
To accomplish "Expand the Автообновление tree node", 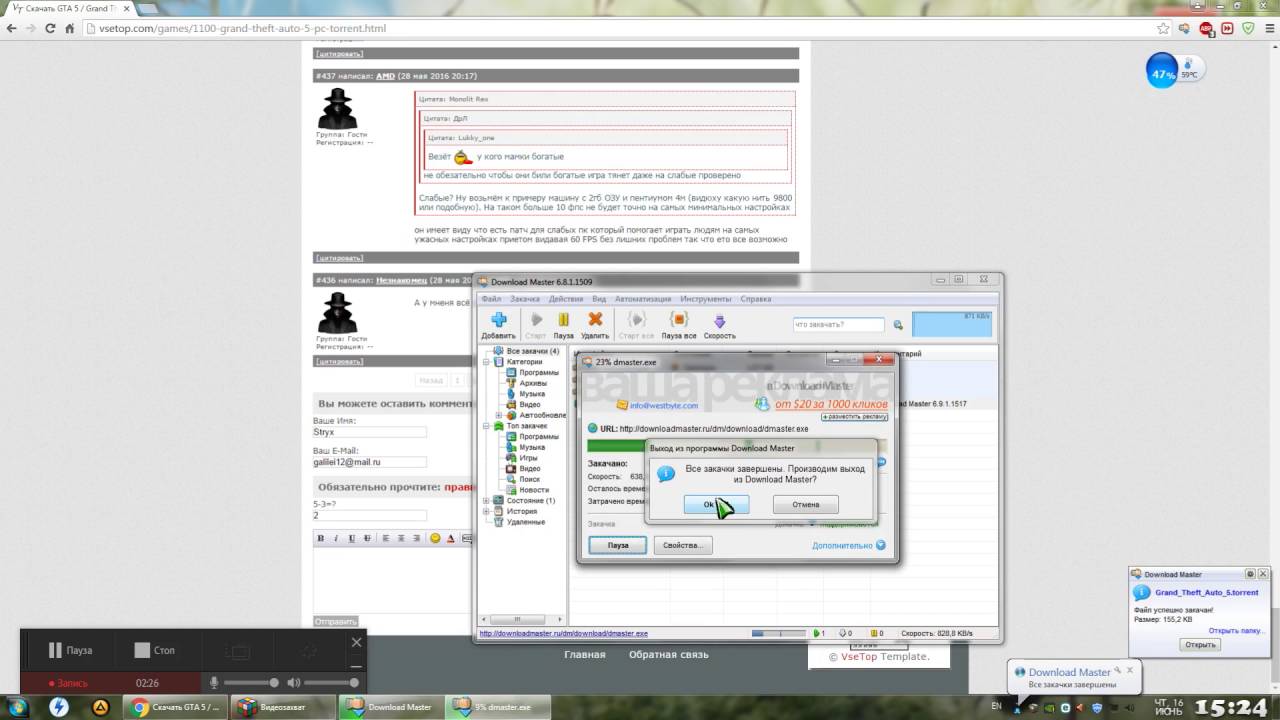I will coord(498,415).
